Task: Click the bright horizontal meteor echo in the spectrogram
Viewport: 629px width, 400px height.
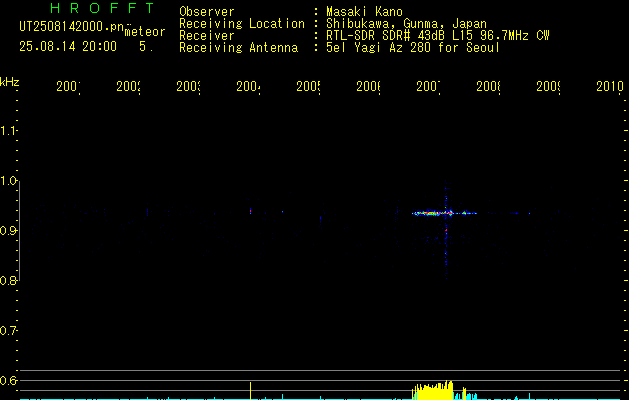Action: 444,213
